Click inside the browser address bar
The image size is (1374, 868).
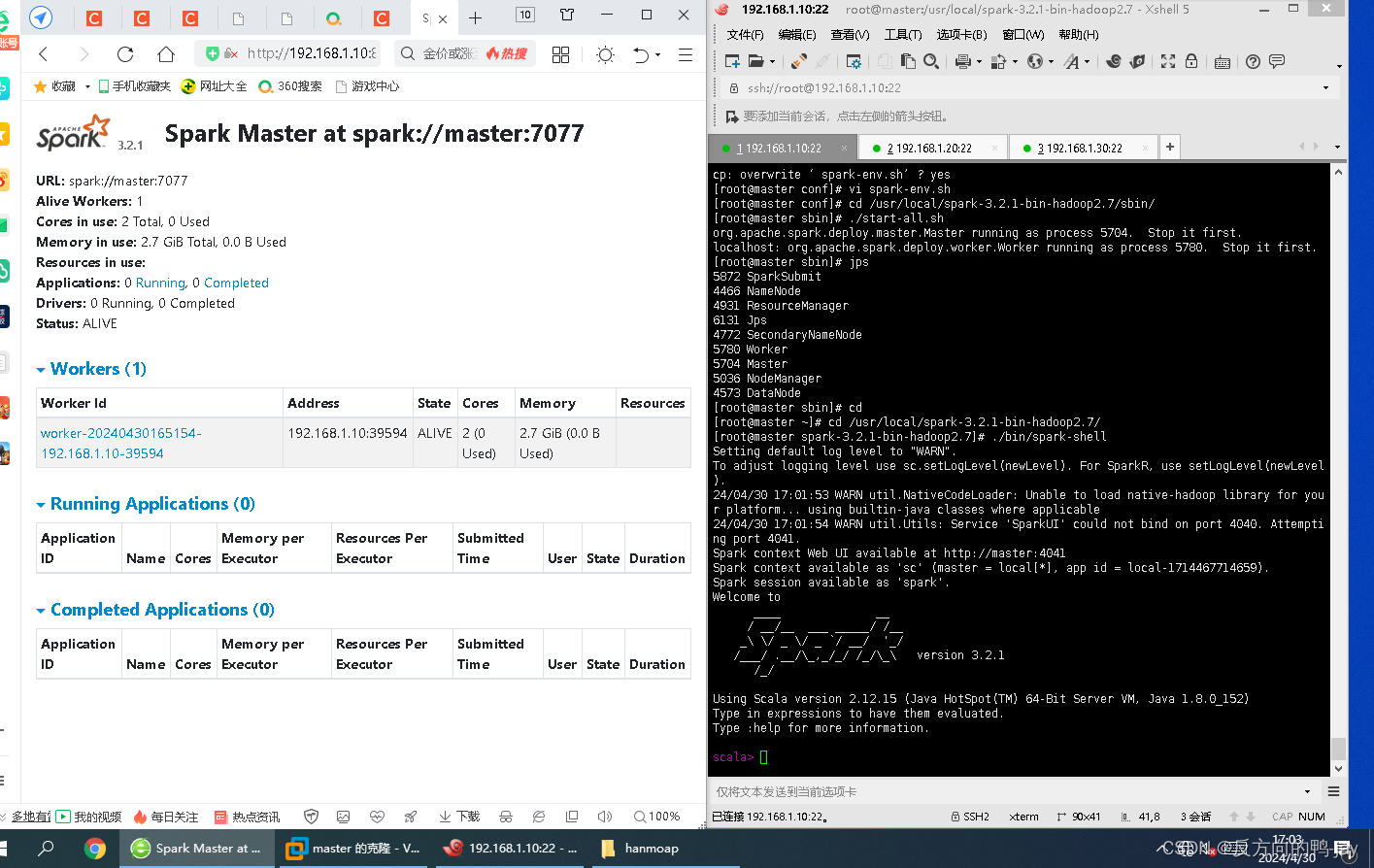[x=311, y=53]
